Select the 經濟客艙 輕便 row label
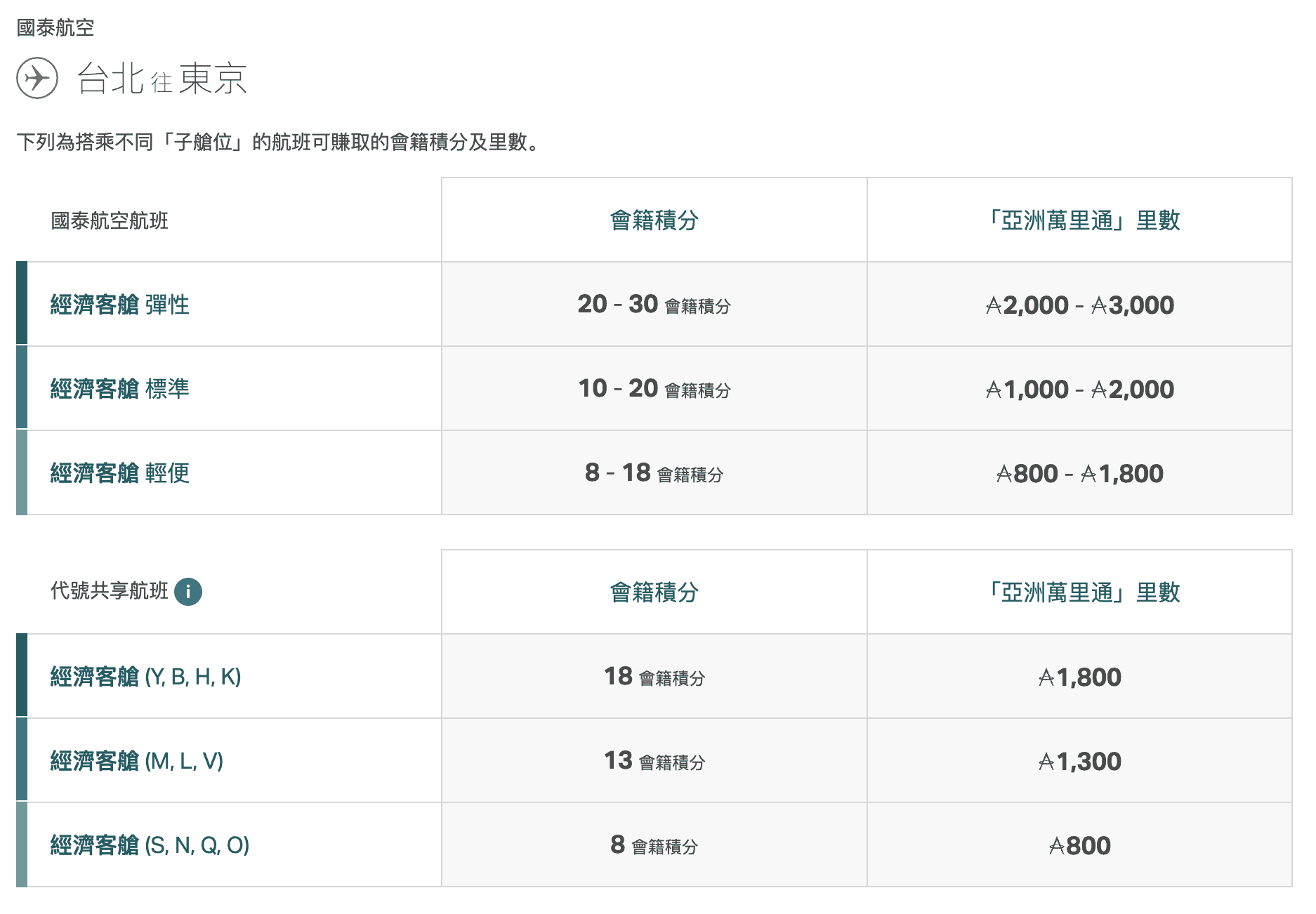The image size is (1316, 914). point(120,473)
